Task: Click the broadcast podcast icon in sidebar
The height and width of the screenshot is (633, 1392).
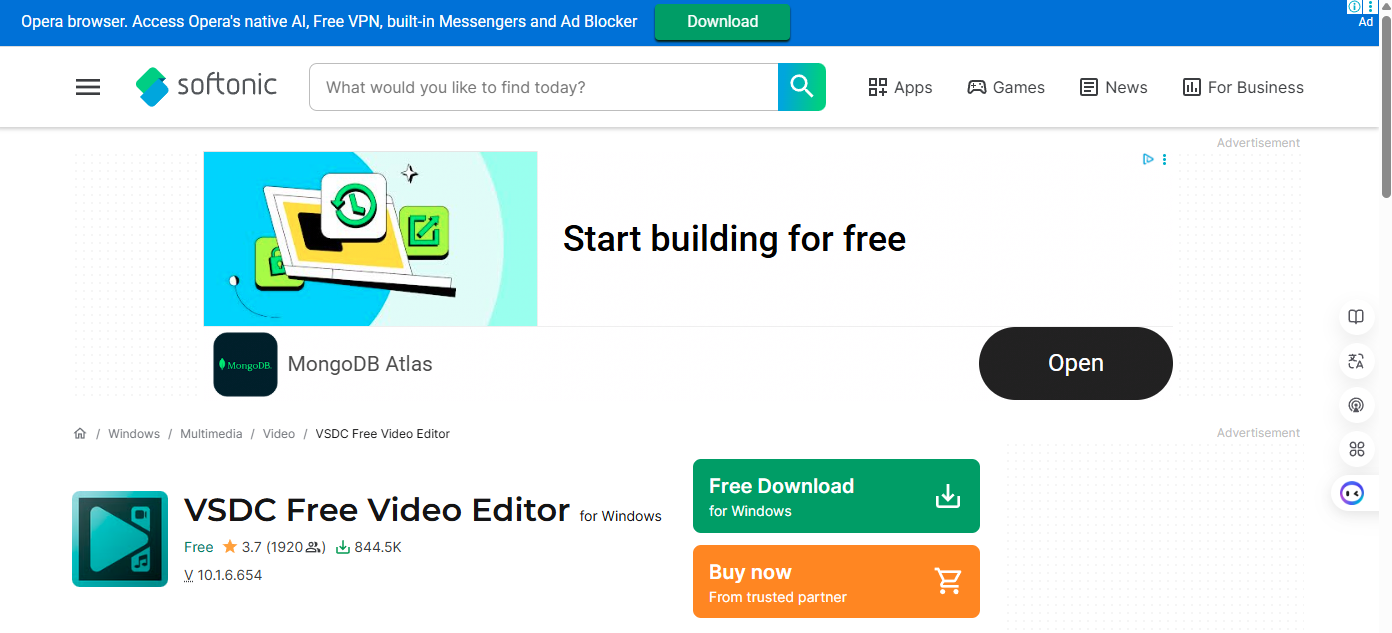Action: tap(1356, 405)
